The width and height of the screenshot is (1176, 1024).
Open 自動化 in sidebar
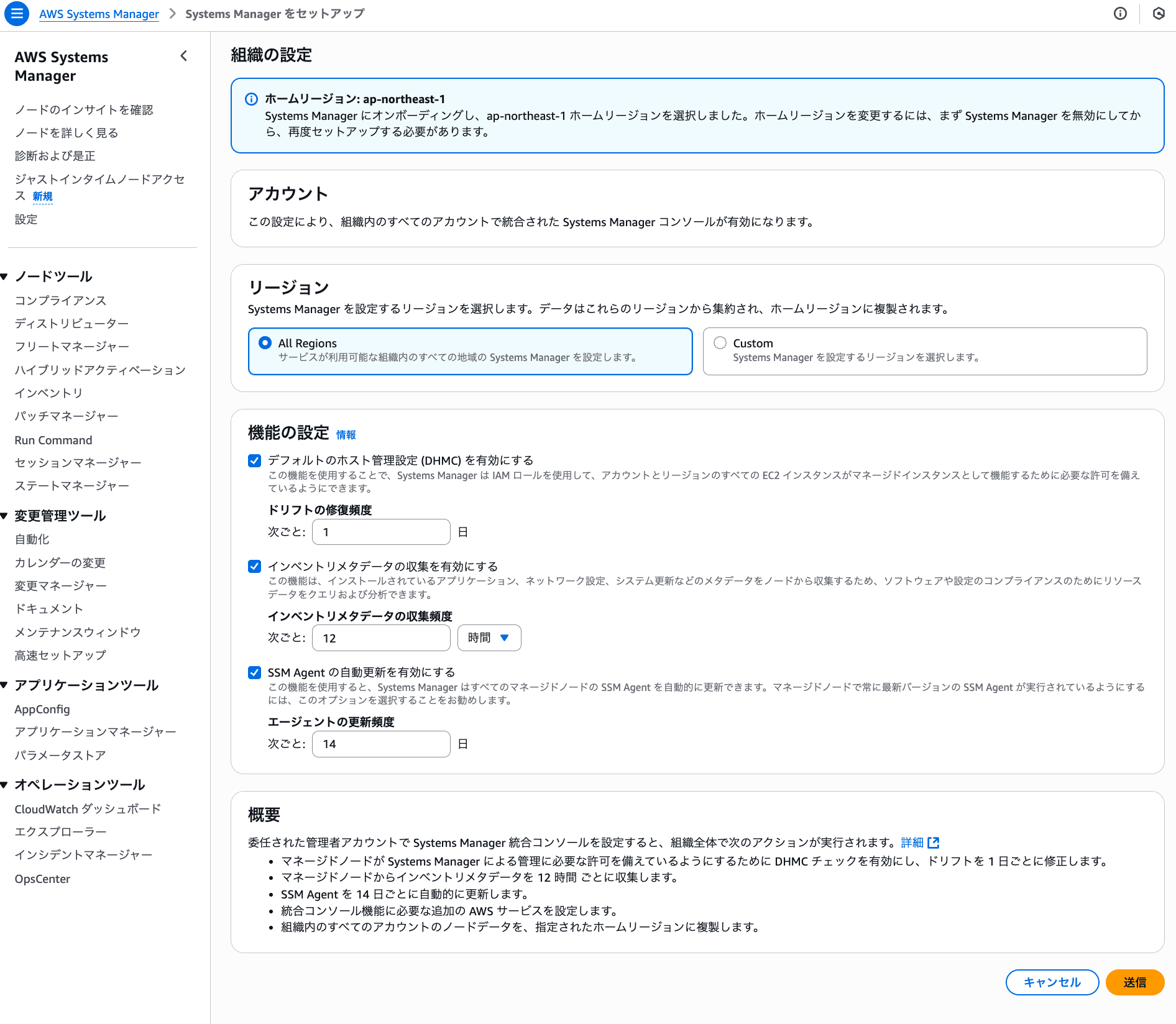point(32,540)
